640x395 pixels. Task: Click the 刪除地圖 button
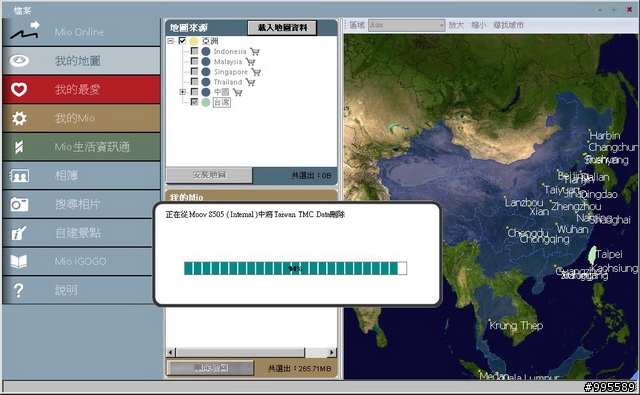click(210, 368)
